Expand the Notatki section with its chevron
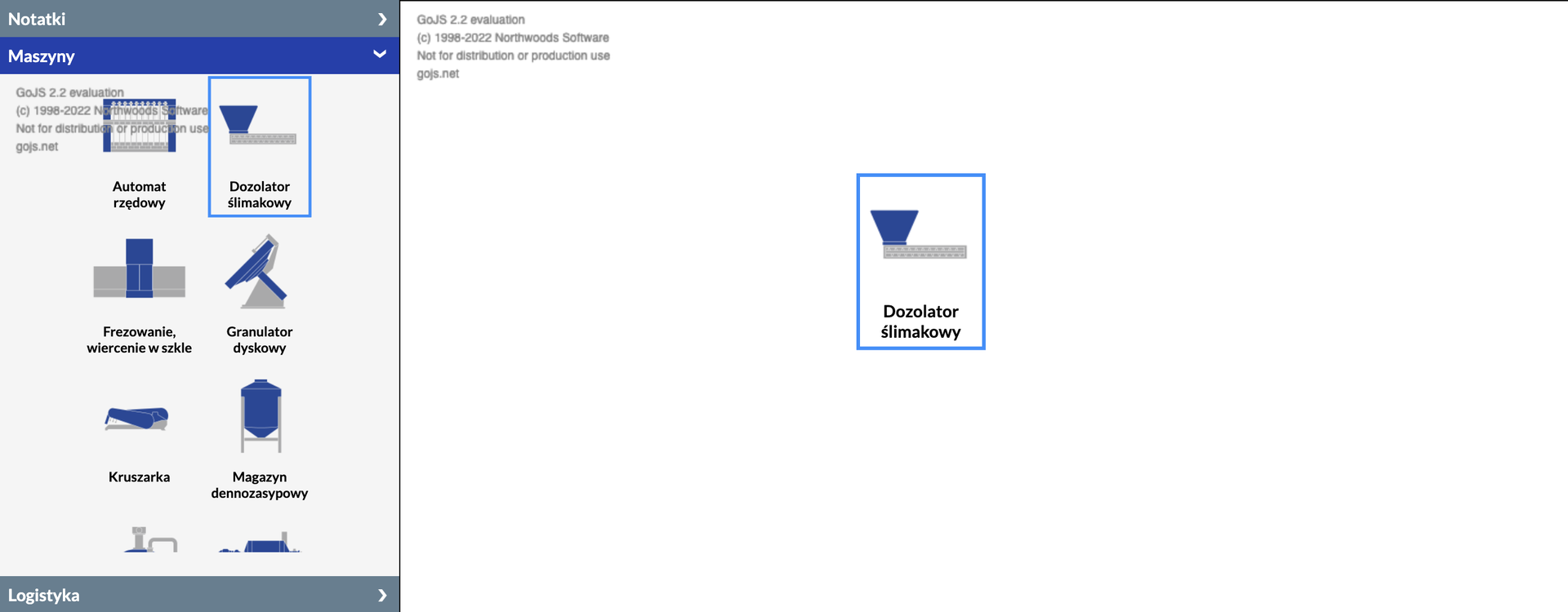Screen dimensions: 1568x612 (381, 19)
